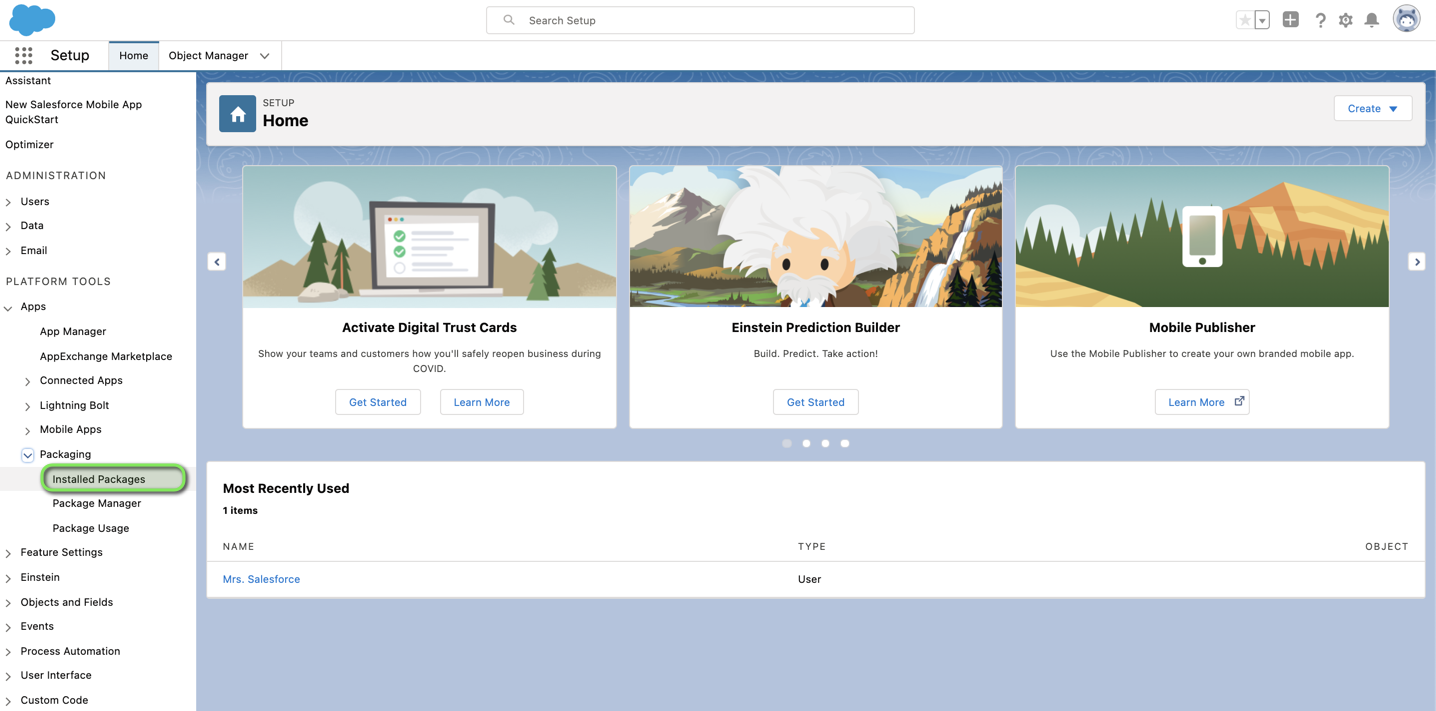This screenshot has height=711, width=1436.
Task: Open the Mrs. Salesforce user link
Action: click(261, 579)
